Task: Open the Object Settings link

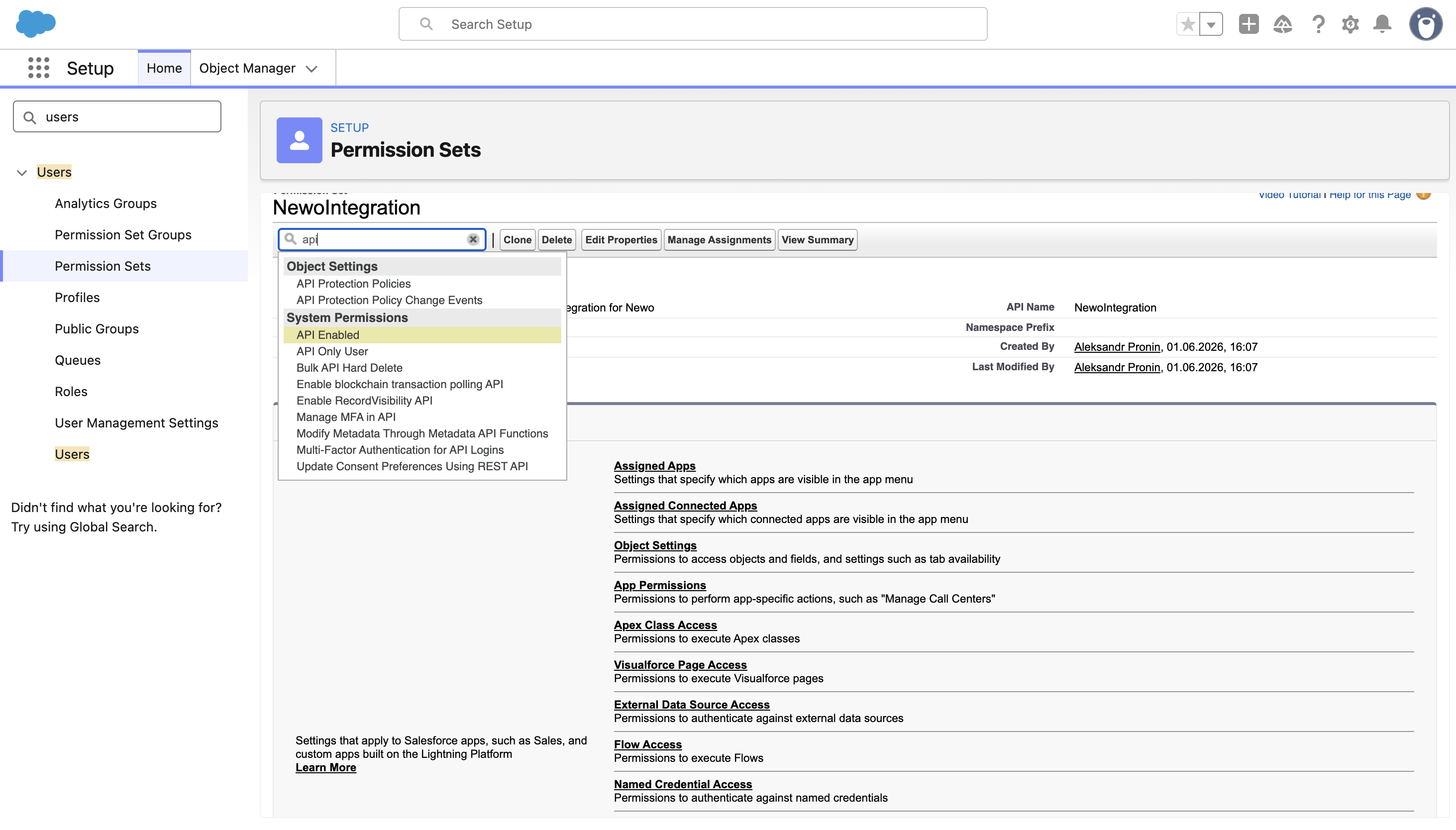Action: tap(655, 545)
